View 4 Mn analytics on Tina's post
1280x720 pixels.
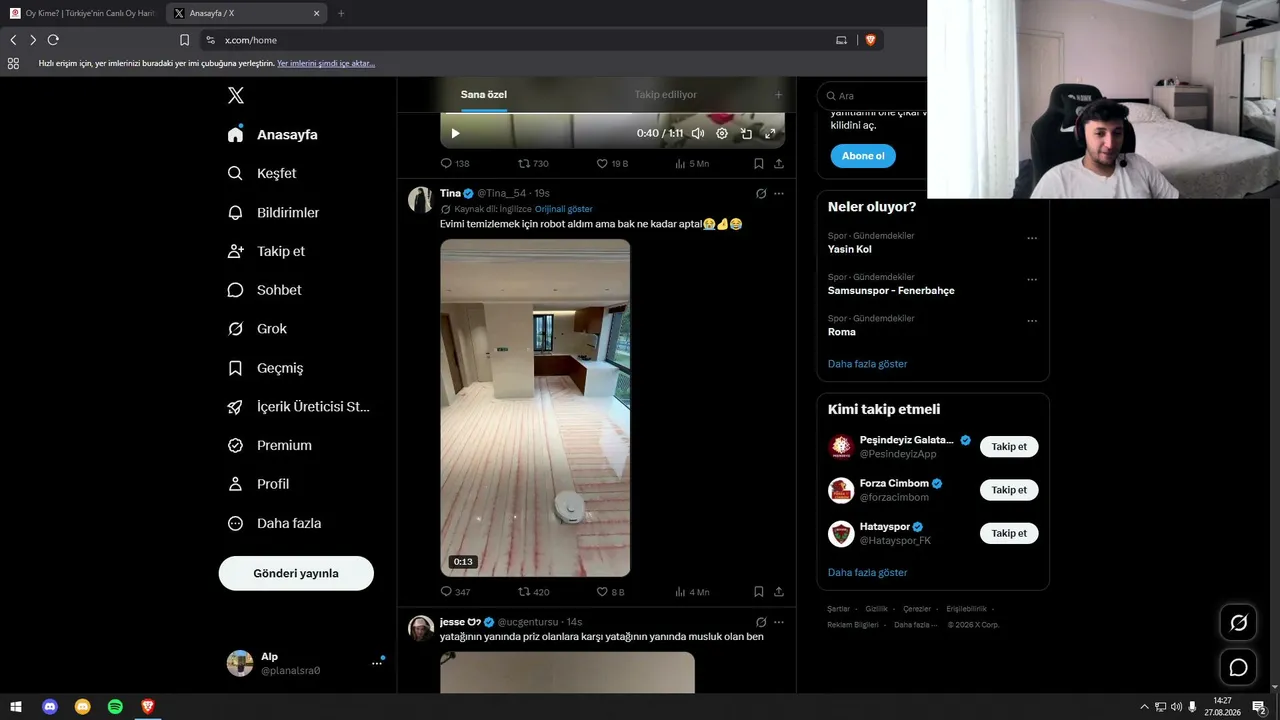(x=692, y=592)
